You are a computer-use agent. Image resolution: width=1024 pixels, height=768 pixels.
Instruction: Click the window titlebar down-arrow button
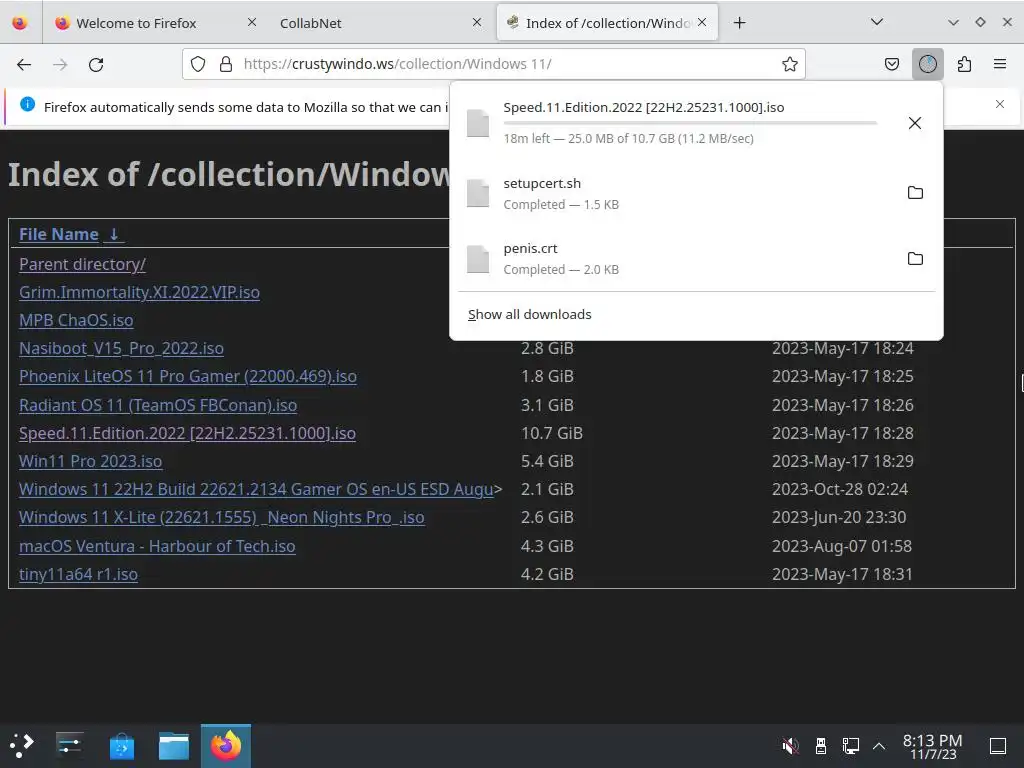pos(953,22)
